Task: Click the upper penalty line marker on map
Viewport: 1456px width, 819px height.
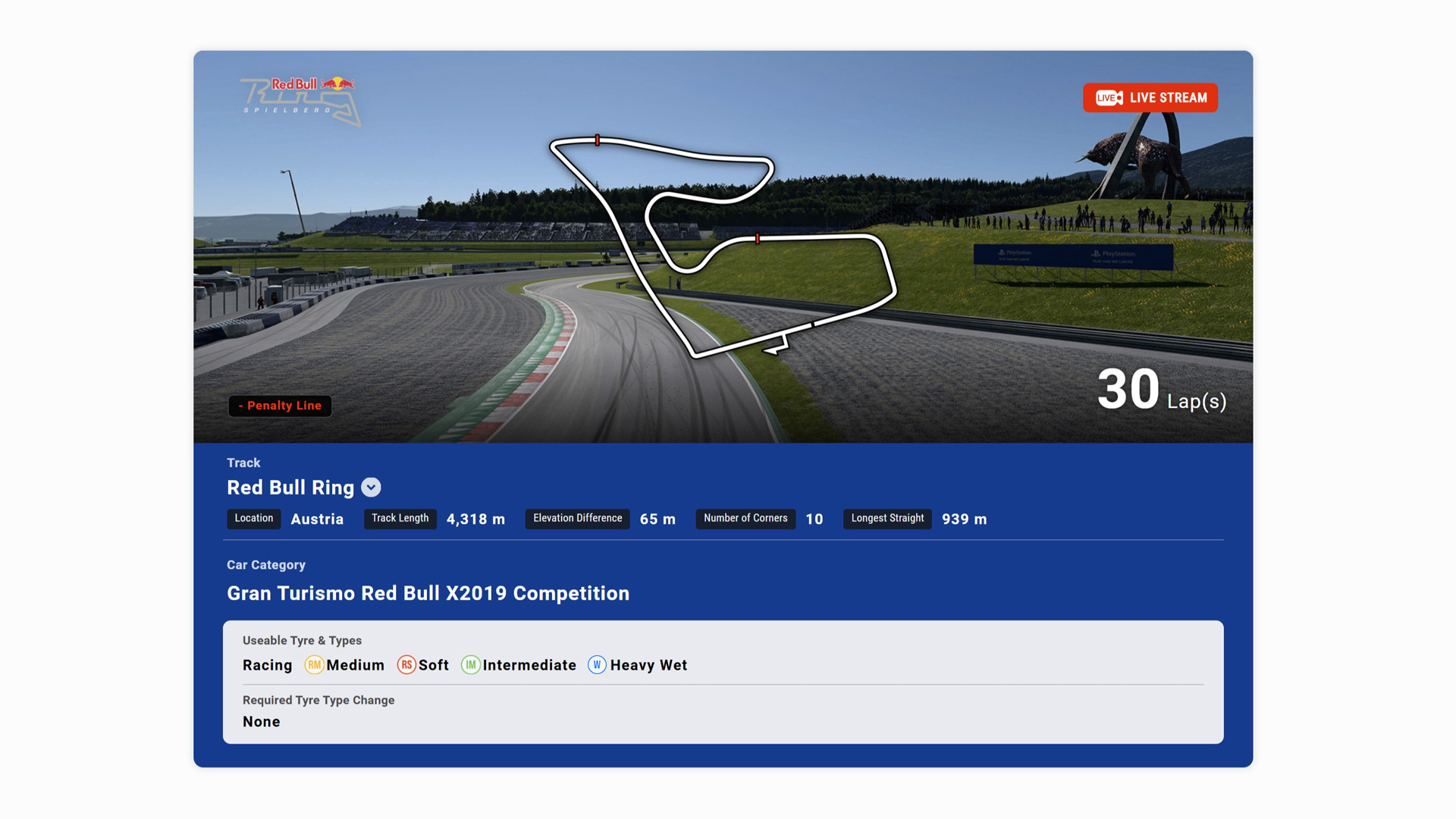Action: pyautogui.click(x=598, y=140)
